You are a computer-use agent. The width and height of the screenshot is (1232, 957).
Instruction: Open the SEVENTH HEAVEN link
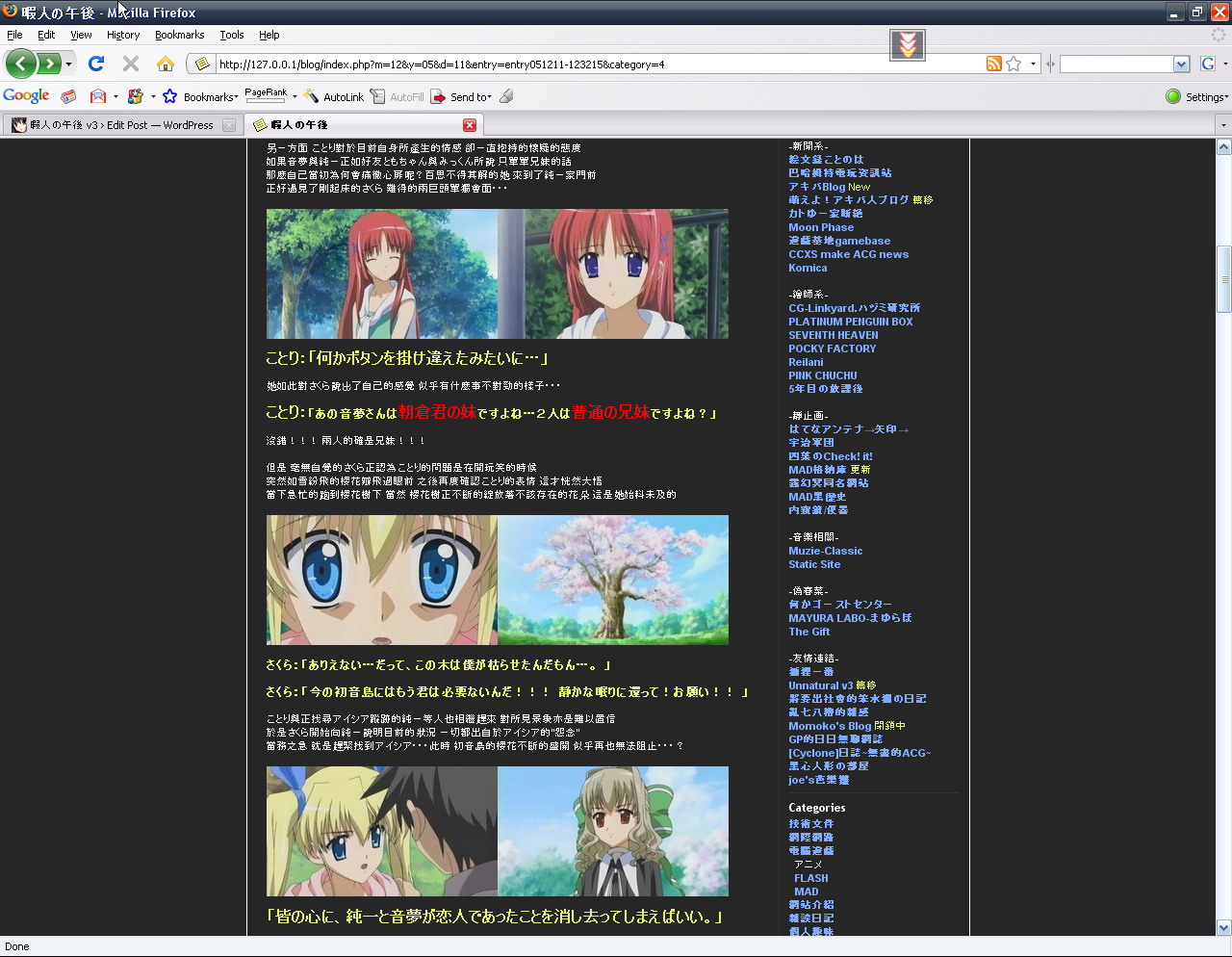pyautogui.click(x=834, y=335)
